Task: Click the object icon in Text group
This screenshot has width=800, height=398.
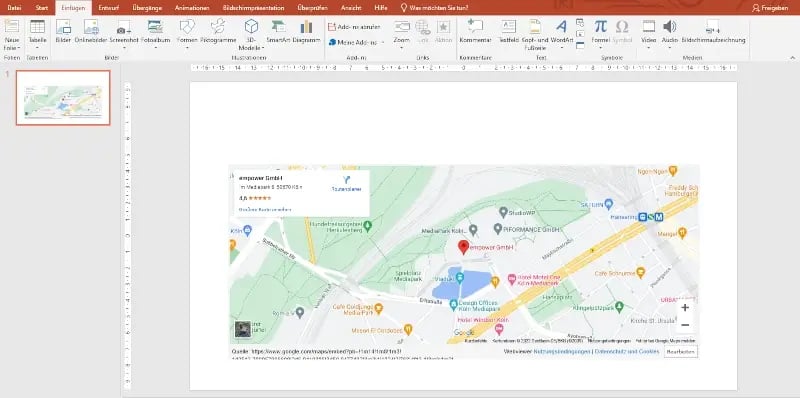Action: [580, 45]
